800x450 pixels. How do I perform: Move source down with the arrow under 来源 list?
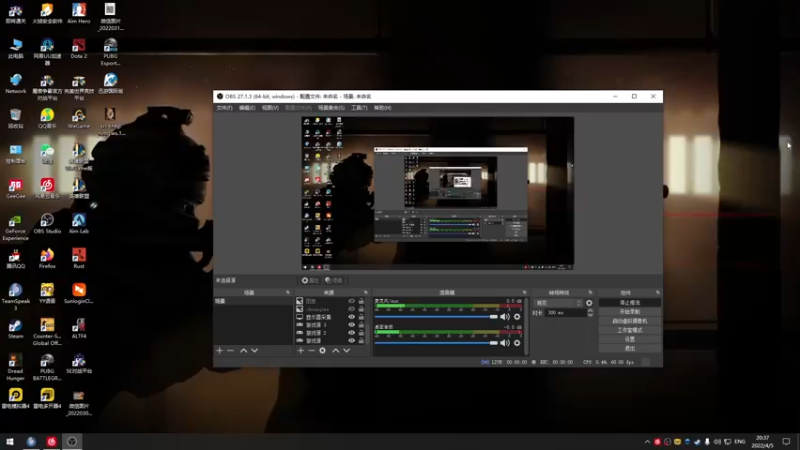tap(346, 351)
